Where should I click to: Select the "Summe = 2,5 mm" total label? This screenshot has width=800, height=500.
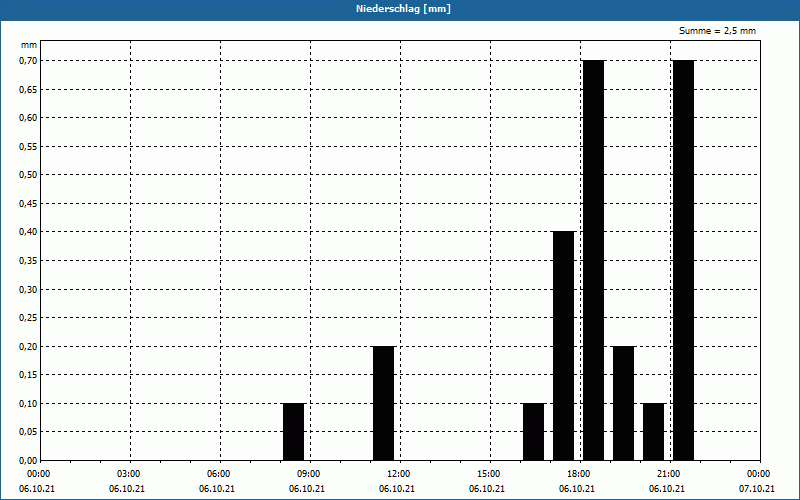pyautogui.click(x=717, y=31)
